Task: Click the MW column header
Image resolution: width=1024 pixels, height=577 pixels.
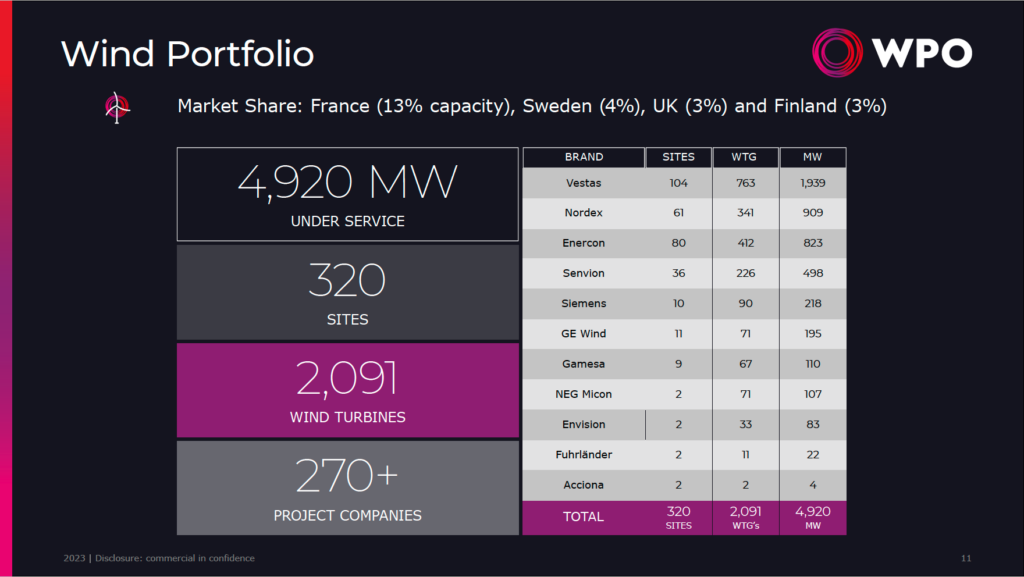Action: [x=812, y=158]
